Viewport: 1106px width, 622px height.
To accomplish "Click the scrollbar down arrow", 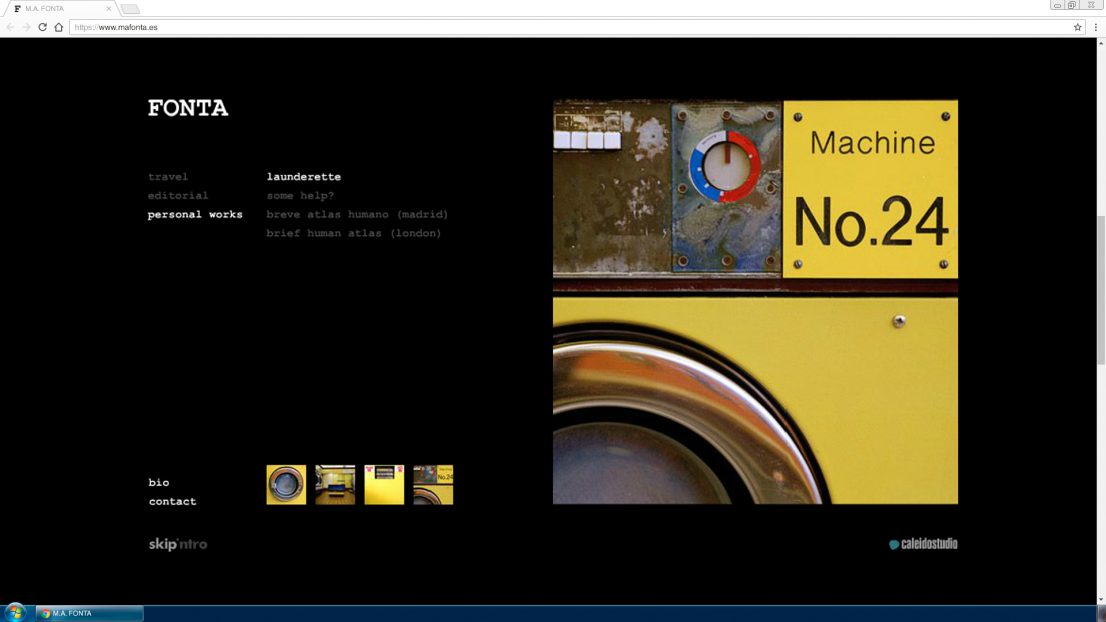I will point(1101,599).
